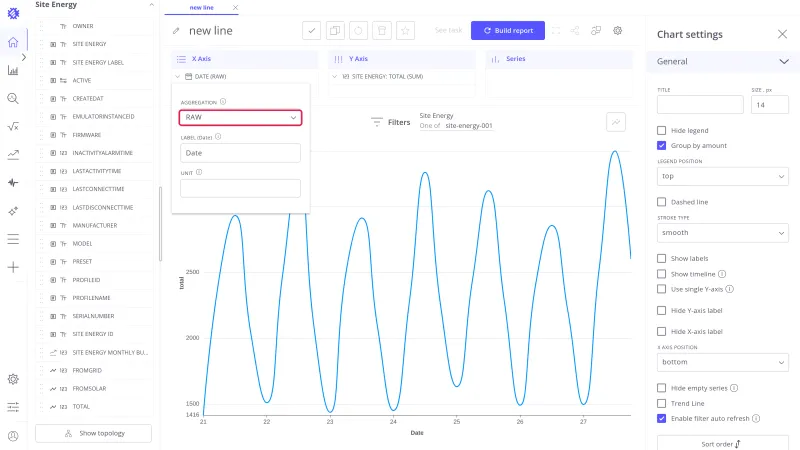Open the hamburger list sidebar icon
The width and height of the screenshot is (800, 450).
(x=13, y=239)
